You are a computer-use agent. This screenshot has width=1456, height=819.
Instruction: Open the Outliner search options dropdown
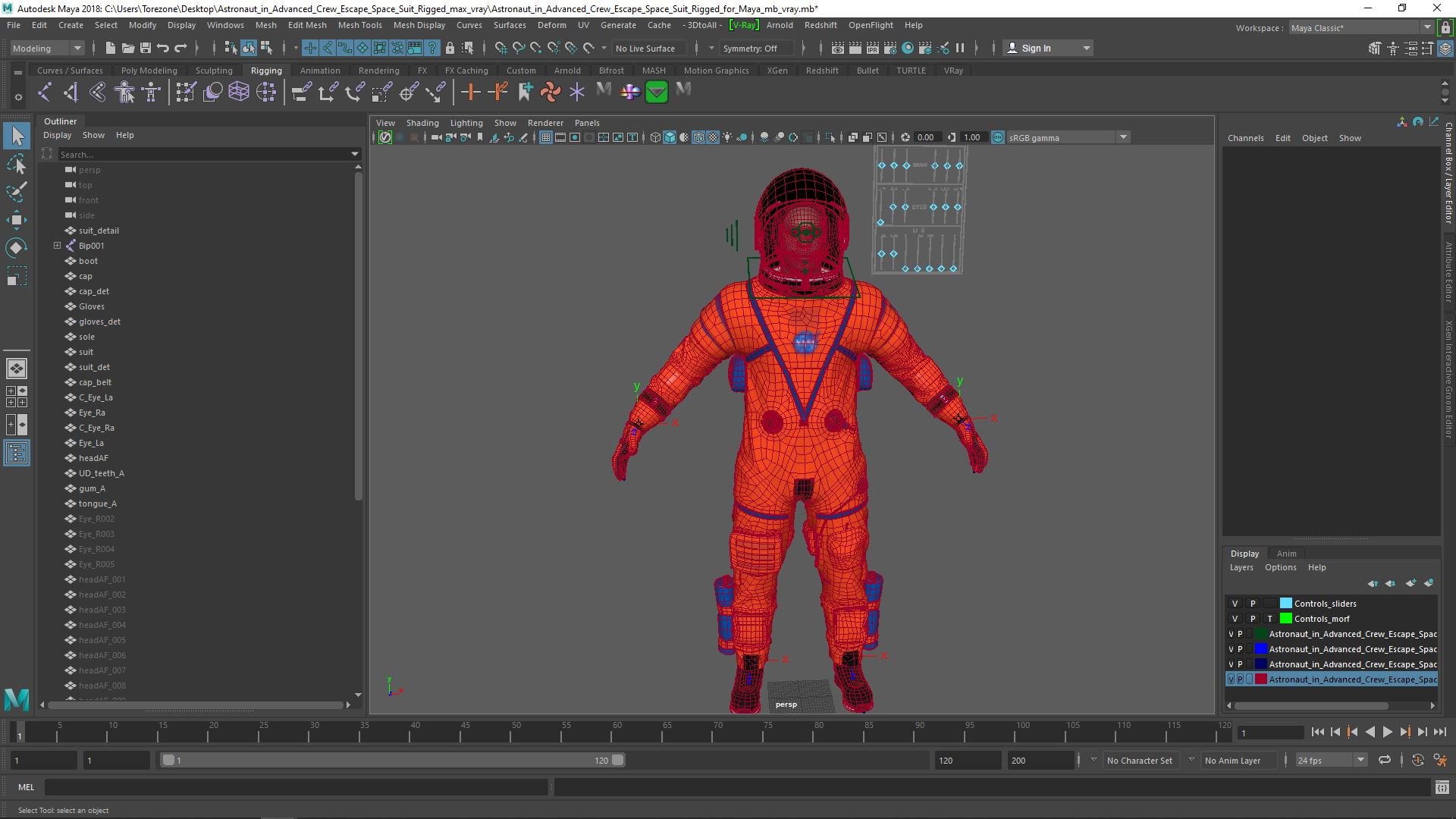click(354, 154)
